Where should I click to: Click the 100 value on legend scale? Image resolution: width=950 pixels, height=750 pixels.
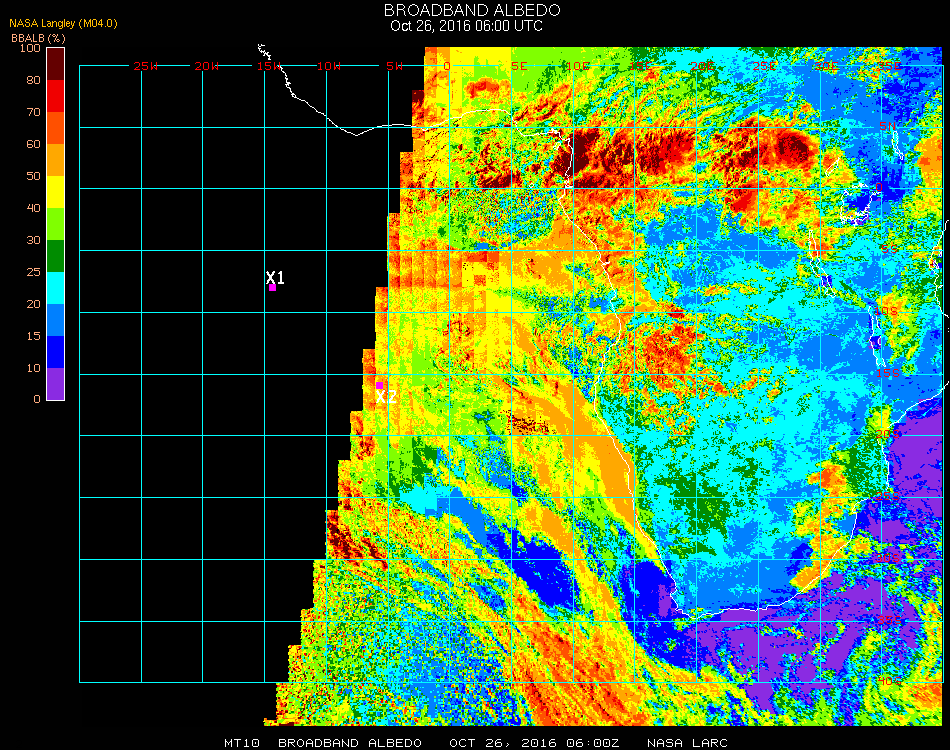tap(30, 48)
